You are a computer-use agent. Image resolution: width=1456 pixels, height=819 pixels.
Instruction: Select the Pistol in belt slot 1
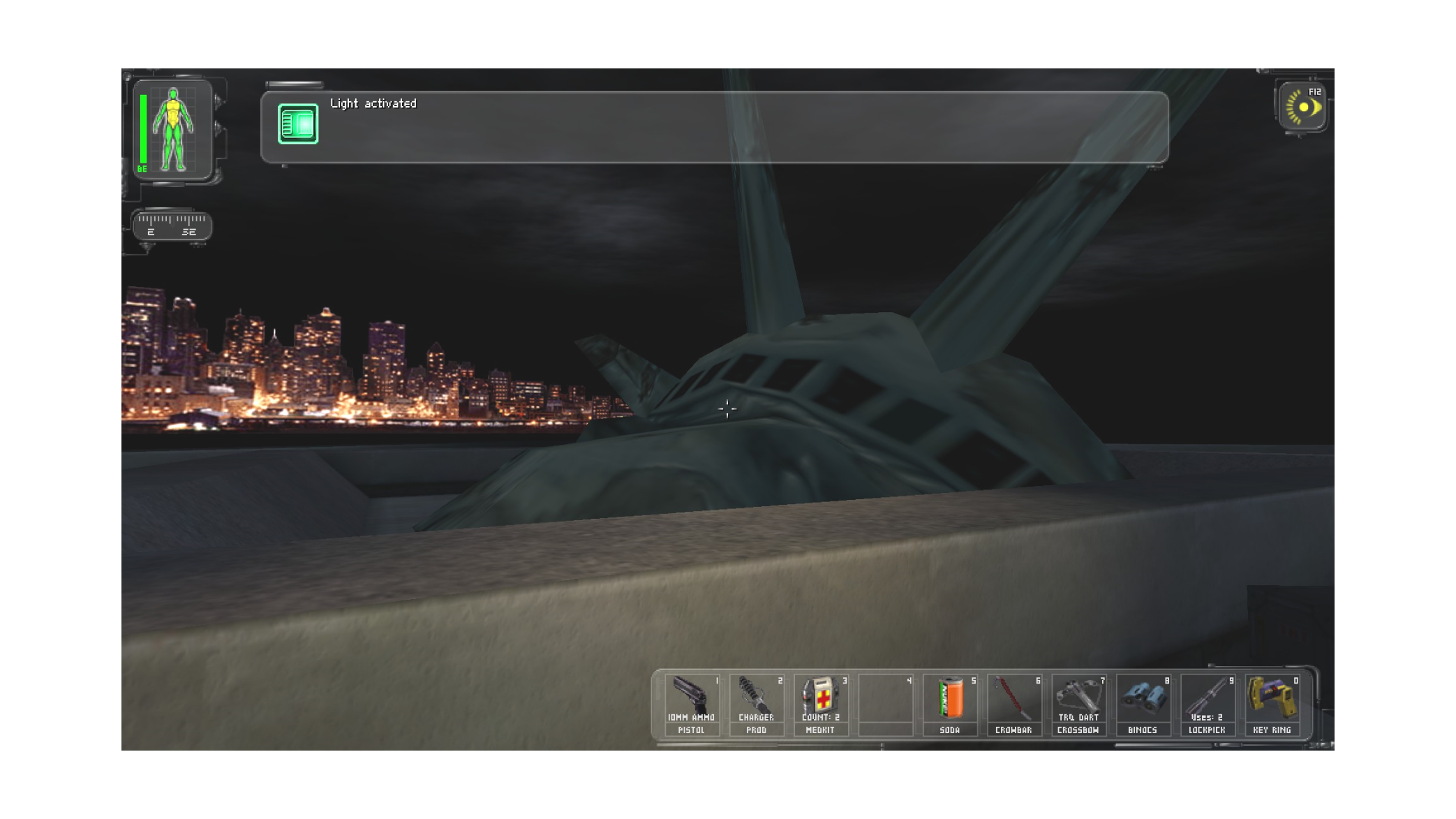(692, 704)
